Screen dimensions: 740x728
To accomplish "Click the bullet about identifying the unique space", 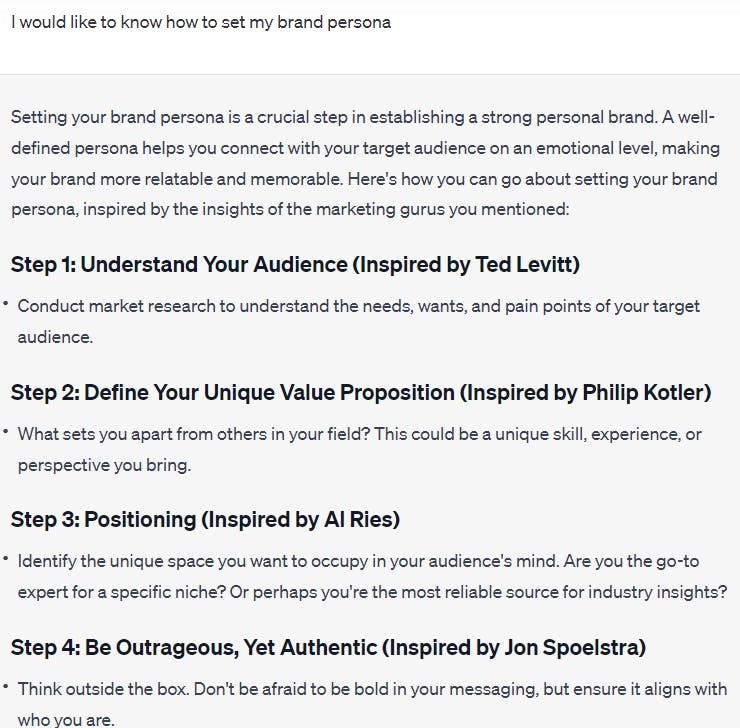I will tap(372, 577).
